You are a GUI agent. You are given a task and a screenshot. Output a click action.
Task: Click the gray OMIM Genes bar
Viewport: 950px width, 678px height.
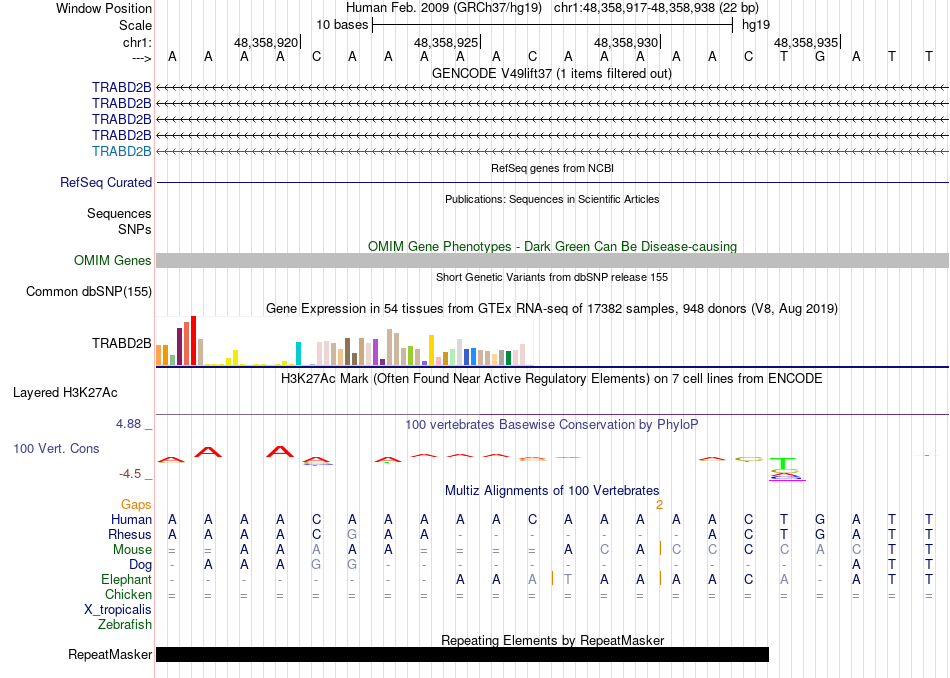point(552,261)
